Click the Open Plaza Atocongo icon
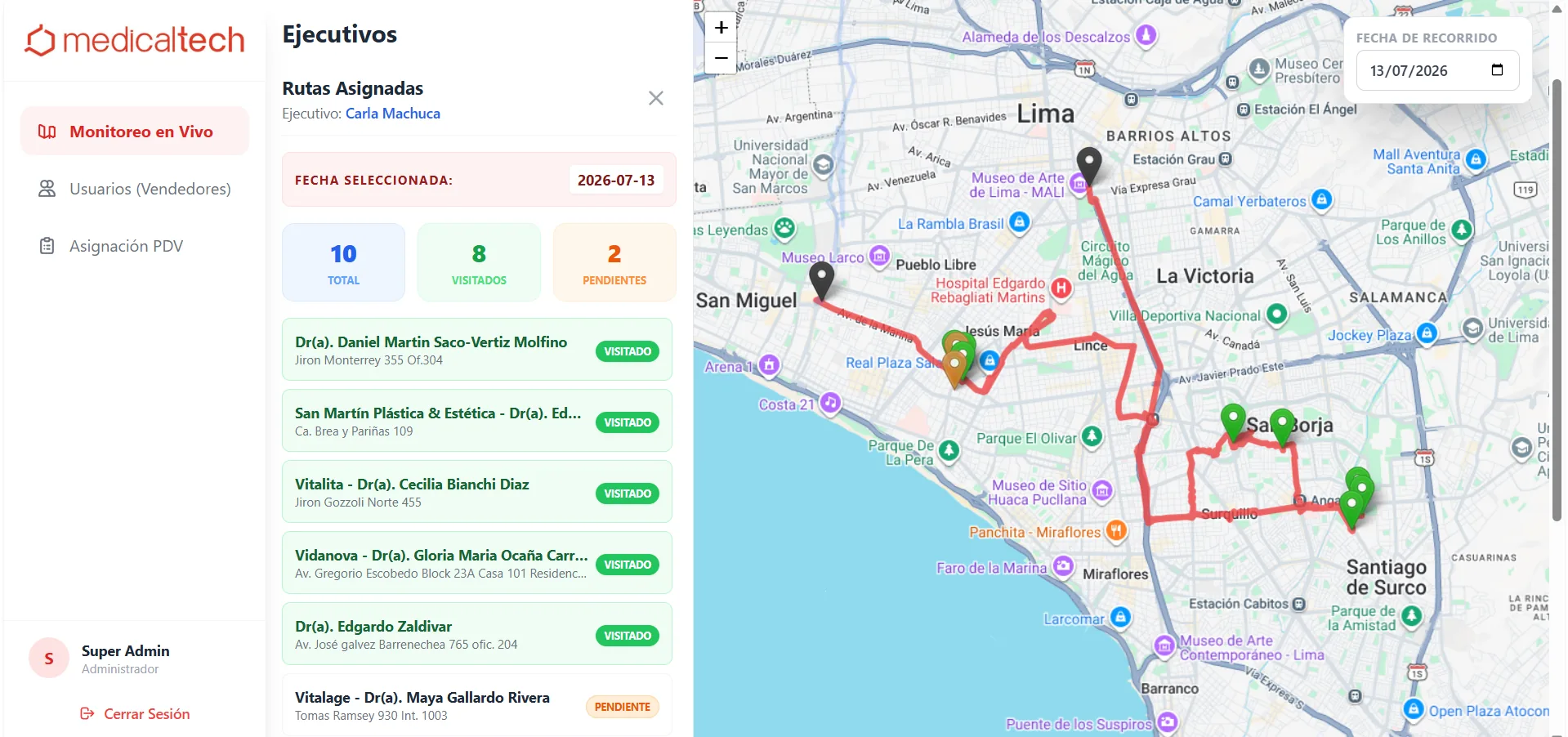The height and width of the screenshot is (737, 1568). (x=1414, y=709)
